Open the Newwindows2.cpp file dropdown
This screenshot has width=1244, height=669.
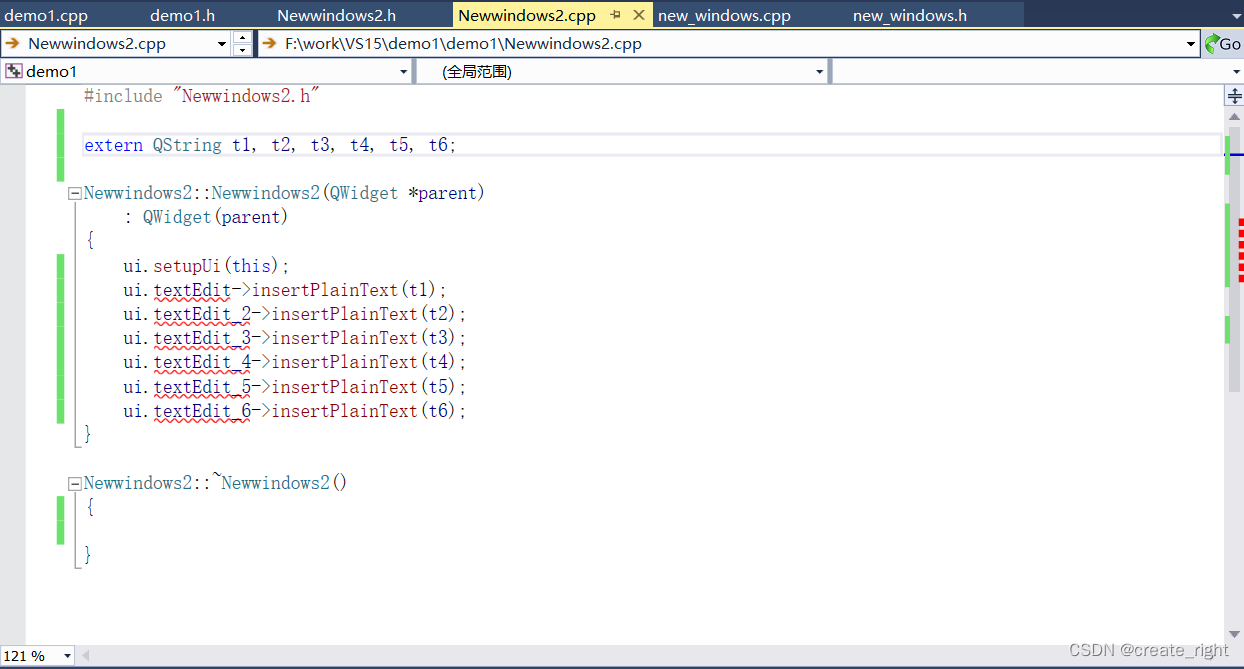click(x=223, y=43)
